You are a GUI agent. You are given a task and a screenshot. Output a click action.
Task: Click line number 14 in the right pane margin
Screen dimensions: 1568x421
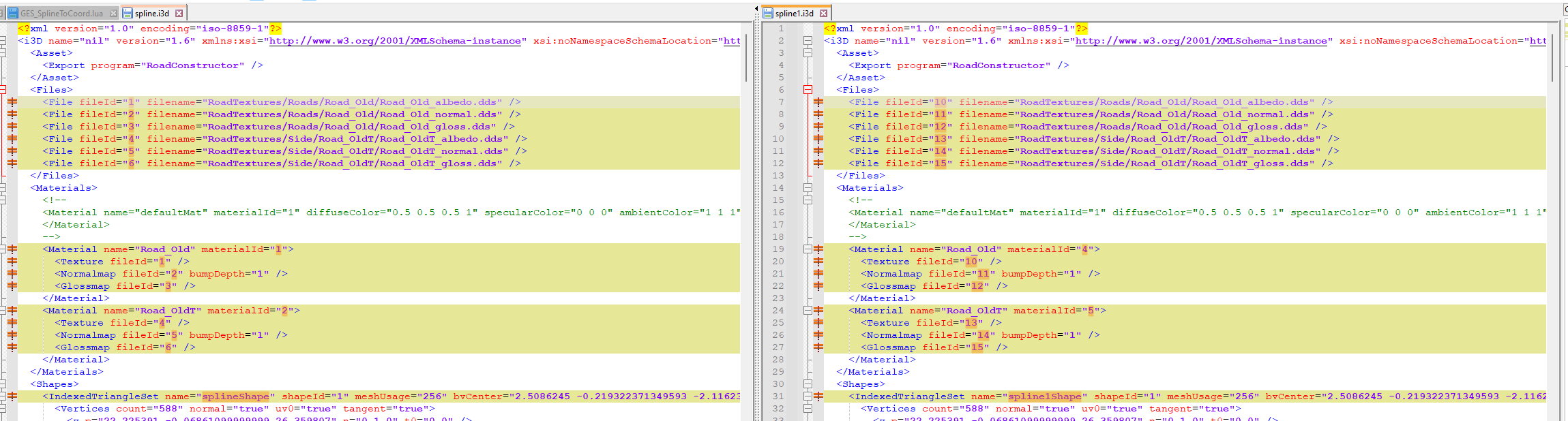tap(778, 188)
